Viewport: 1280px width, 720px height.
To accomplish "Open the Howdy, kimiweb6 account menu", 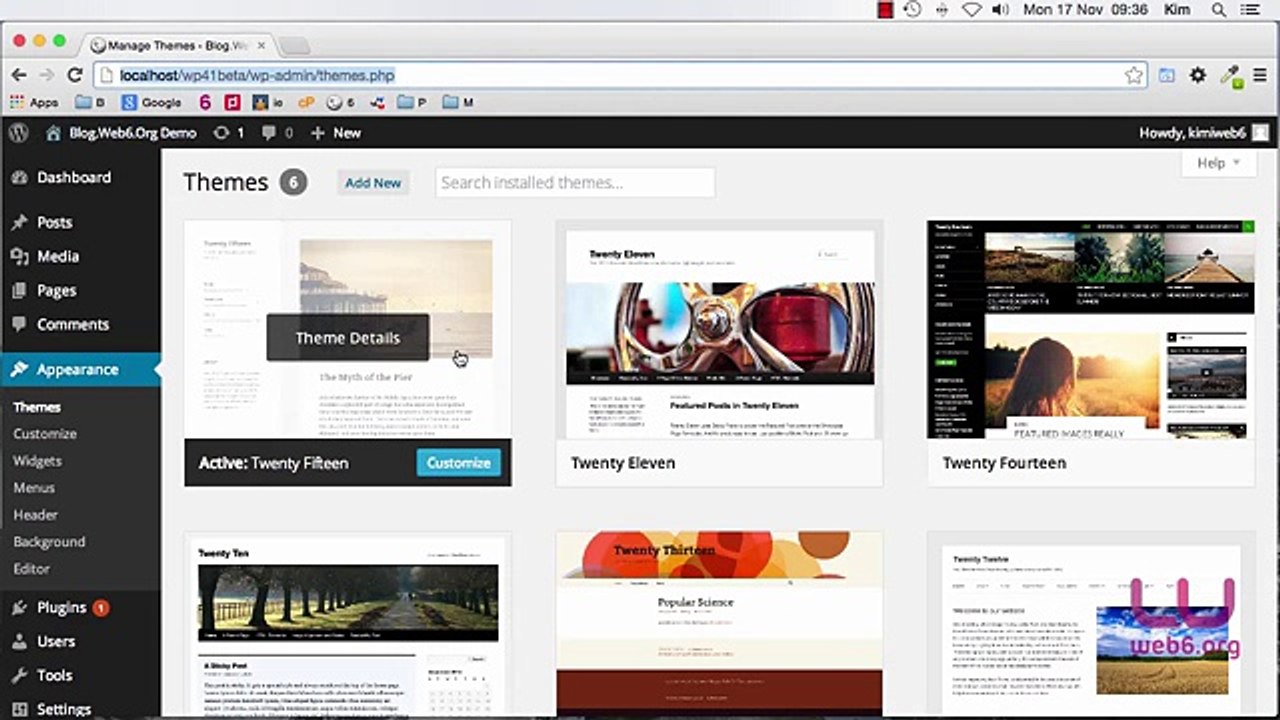I will pos(1204,133).
